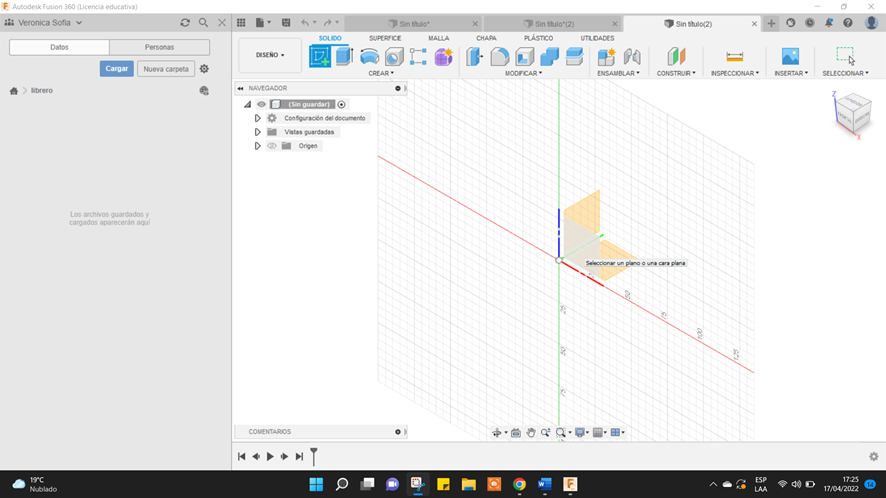This screenshot has height=498, width=886.
Task: Select the Shell tool
Action: tap(524, 57)
